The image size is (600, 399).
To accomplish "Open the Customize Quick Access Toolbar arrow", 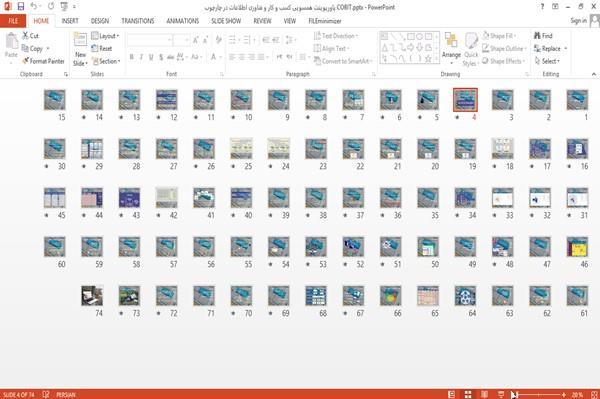I will (74, 7).
